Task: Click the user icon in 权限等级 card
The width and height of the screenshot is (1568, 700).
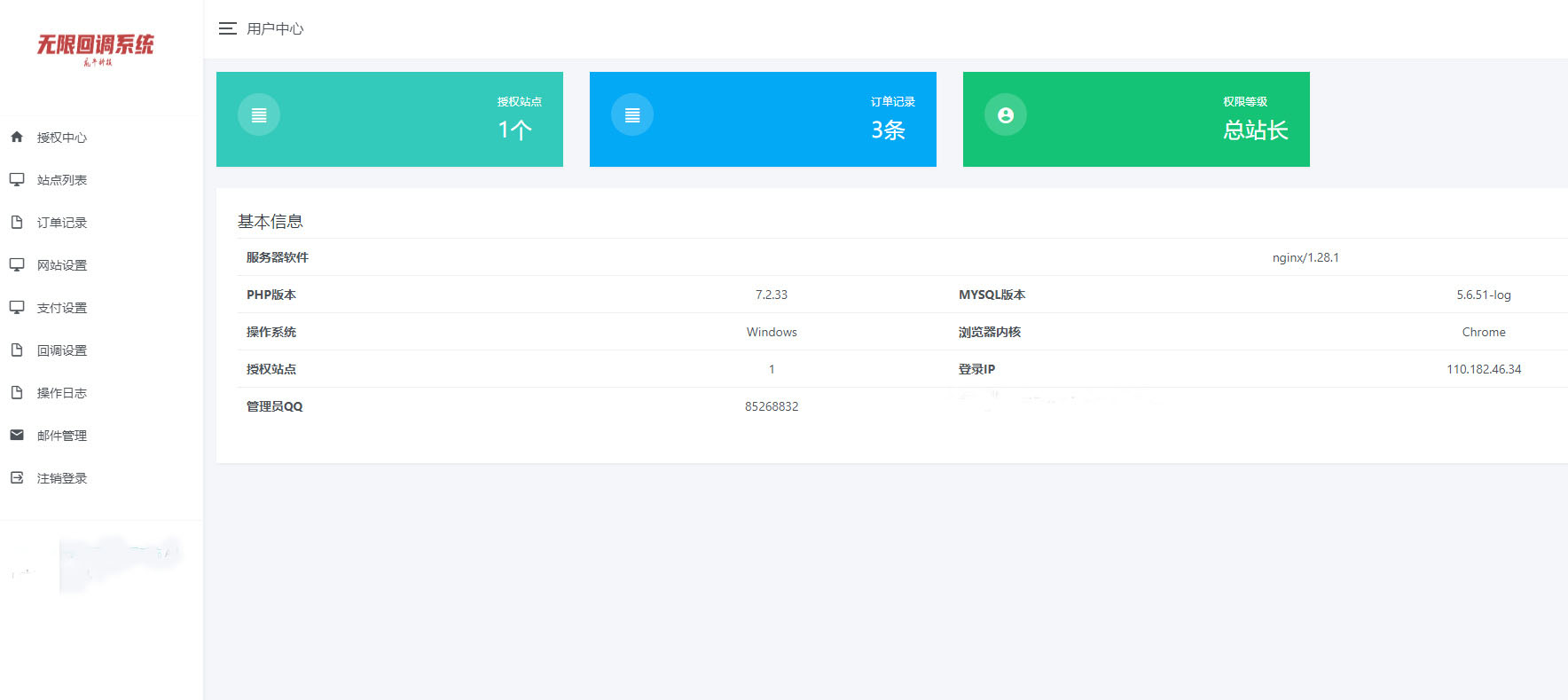Action: (1006, 115)
